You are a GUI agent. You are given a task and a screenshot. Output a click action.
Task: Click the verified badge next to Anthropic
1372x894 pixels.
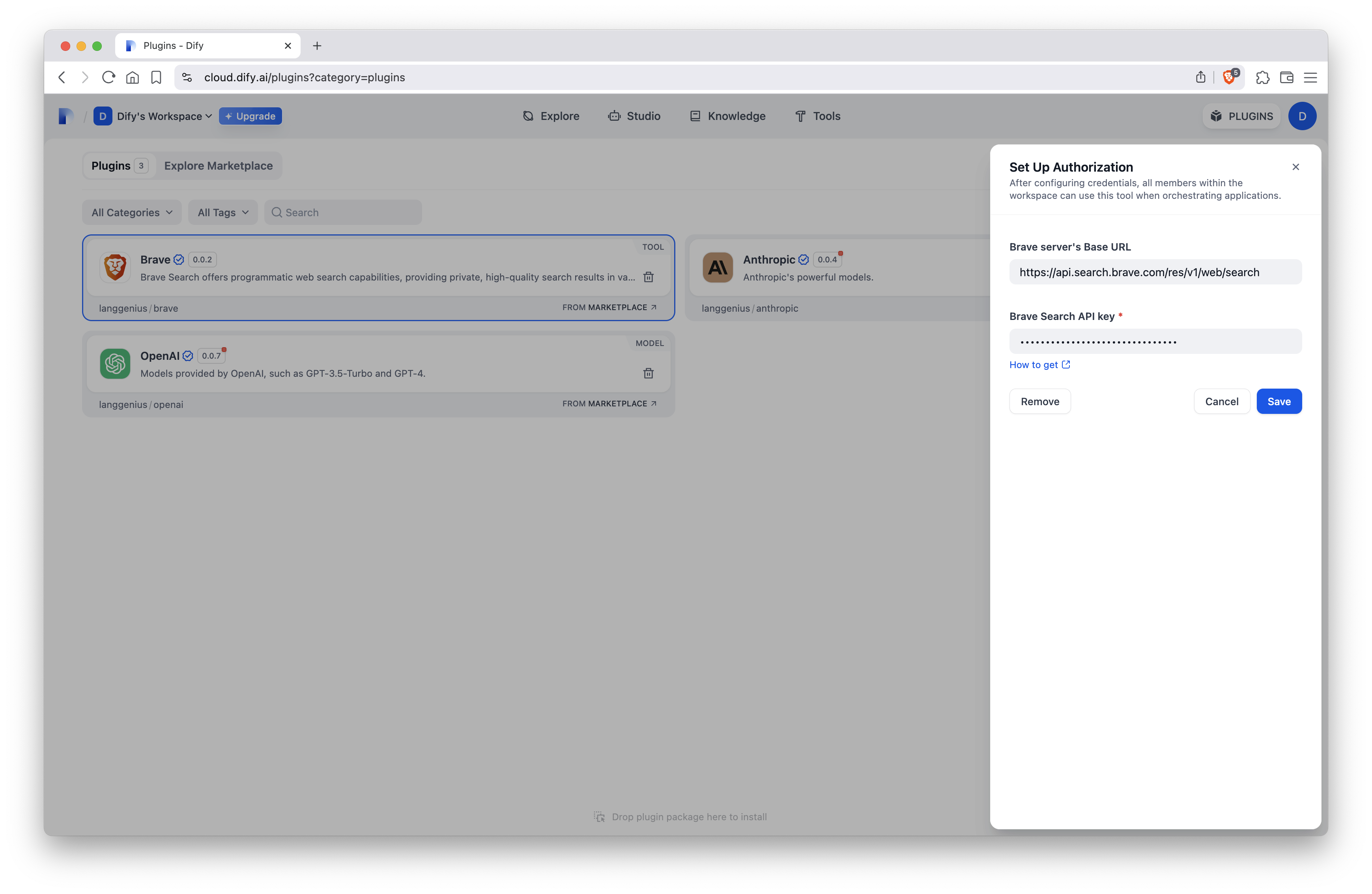pyautogui.click(x=804, y=259)
